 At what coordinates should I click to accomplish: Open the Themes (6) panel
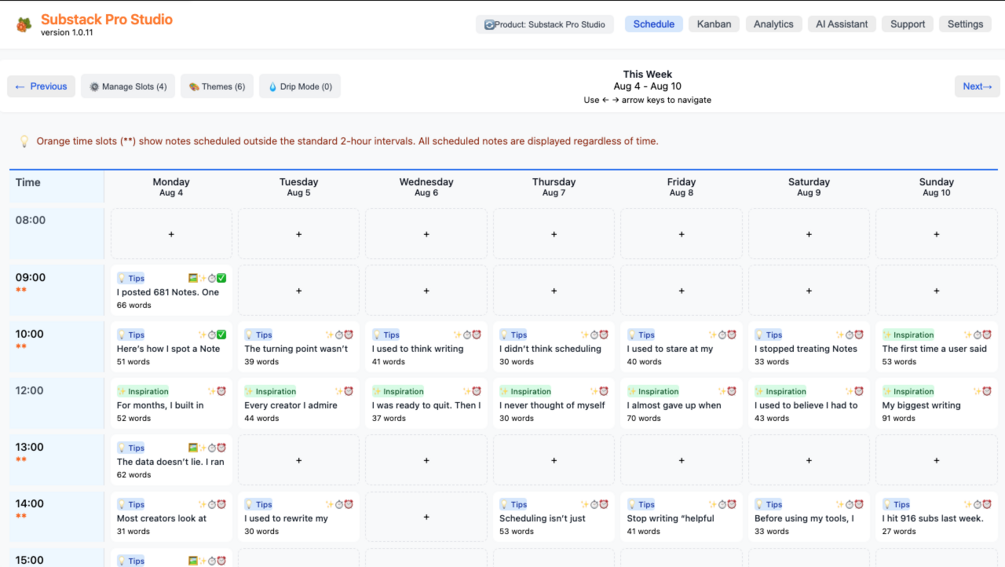click(x=217, y=87)
